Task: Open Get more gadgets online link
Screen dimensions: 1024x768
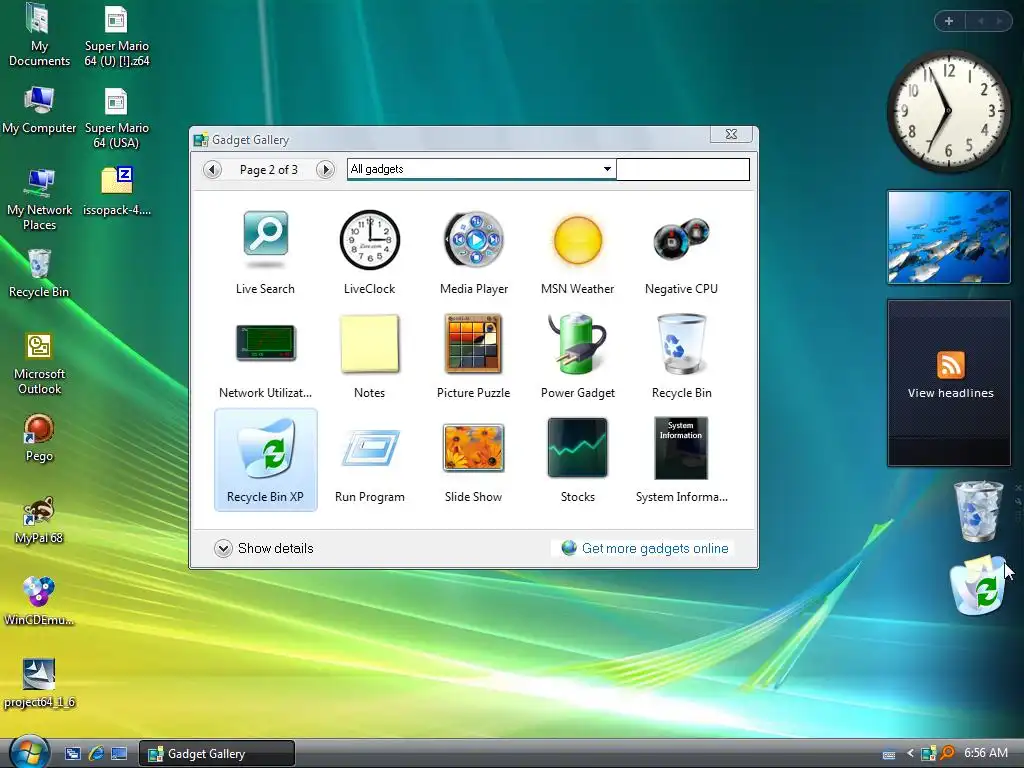Action: pos(645,549)
